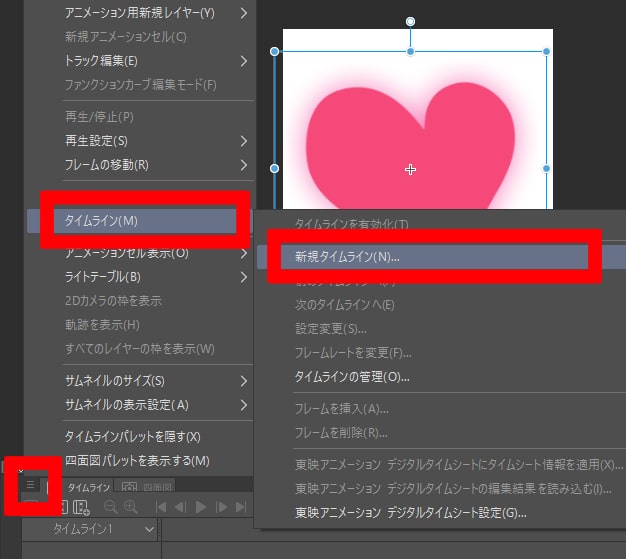Switch to the タイムライン tab
Image resolution: width=626 pixels, height=559 pixels.
coord(88,487)
